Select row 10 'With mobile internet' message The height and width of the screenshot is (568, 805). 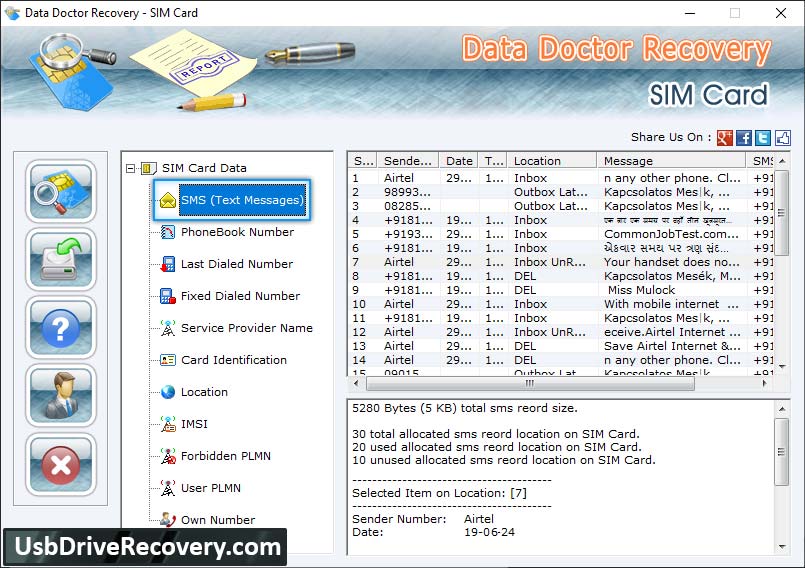671,304
